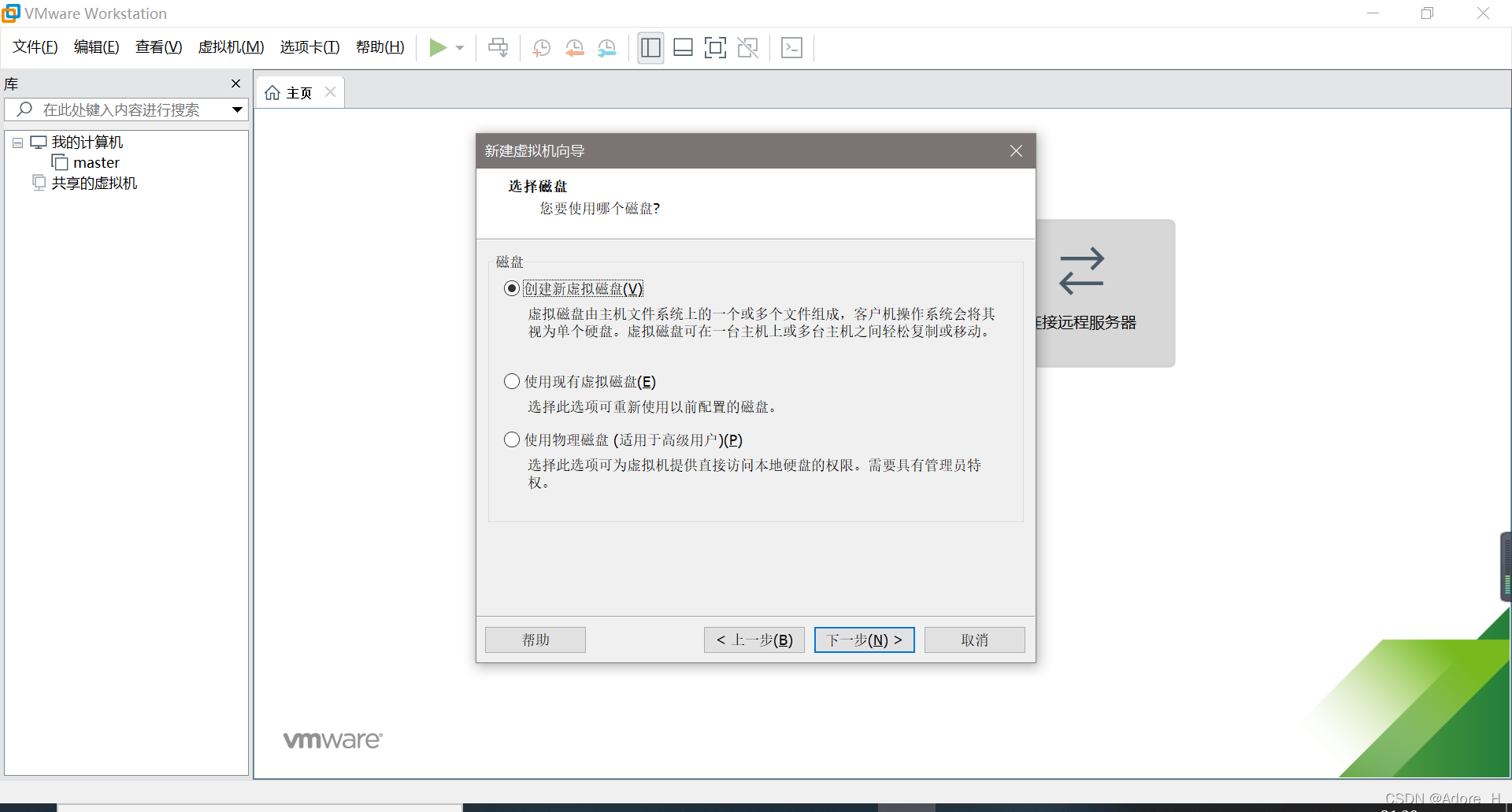Close the 新建虚拟机向导 dialog
The height and width of the screenshot is (812, 1512).
(x=1016, y=151)
